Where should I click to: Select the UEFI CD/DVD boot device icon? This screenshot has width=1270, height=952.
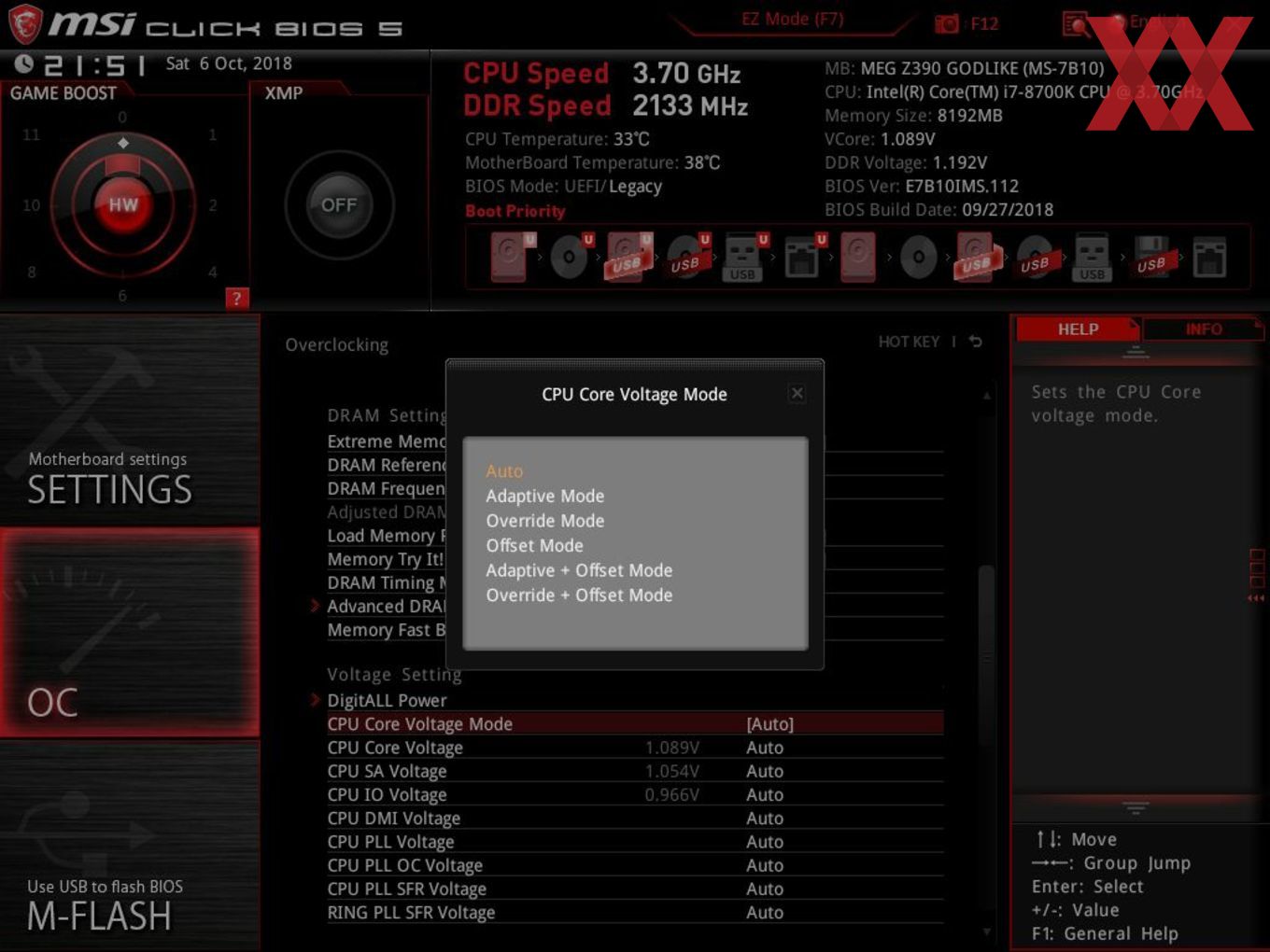(571, 257)
